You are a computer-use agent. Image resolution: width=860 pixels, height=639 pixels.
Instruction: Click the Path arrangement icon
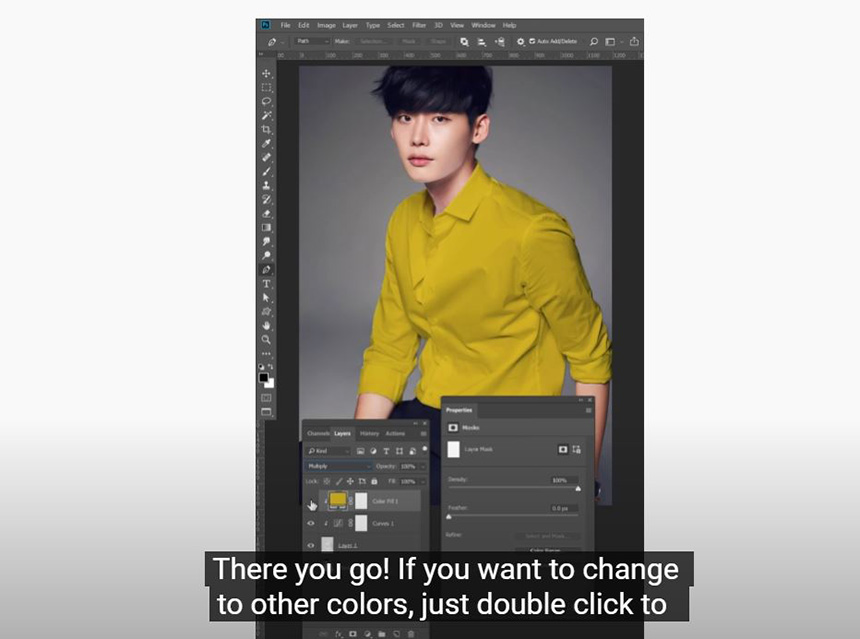pyautogui.click(x=500, y=42)
